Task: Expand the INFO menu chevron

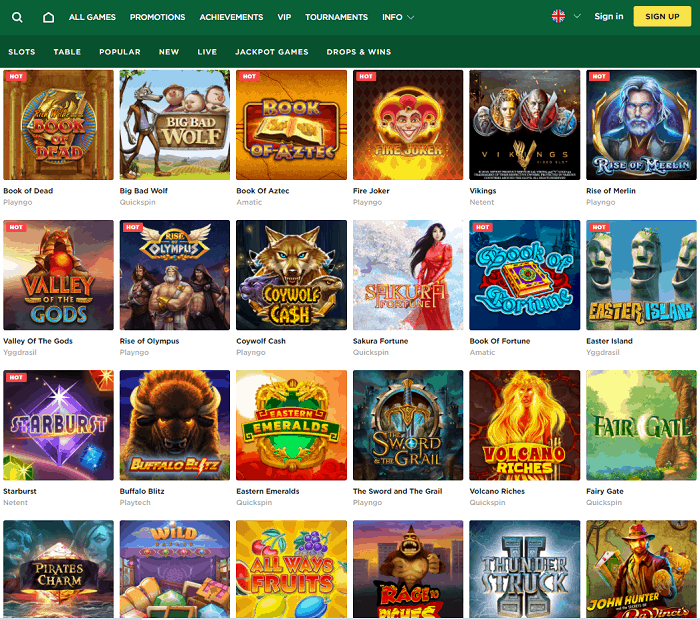Action: pyautogui.click(x=411, y=17)
